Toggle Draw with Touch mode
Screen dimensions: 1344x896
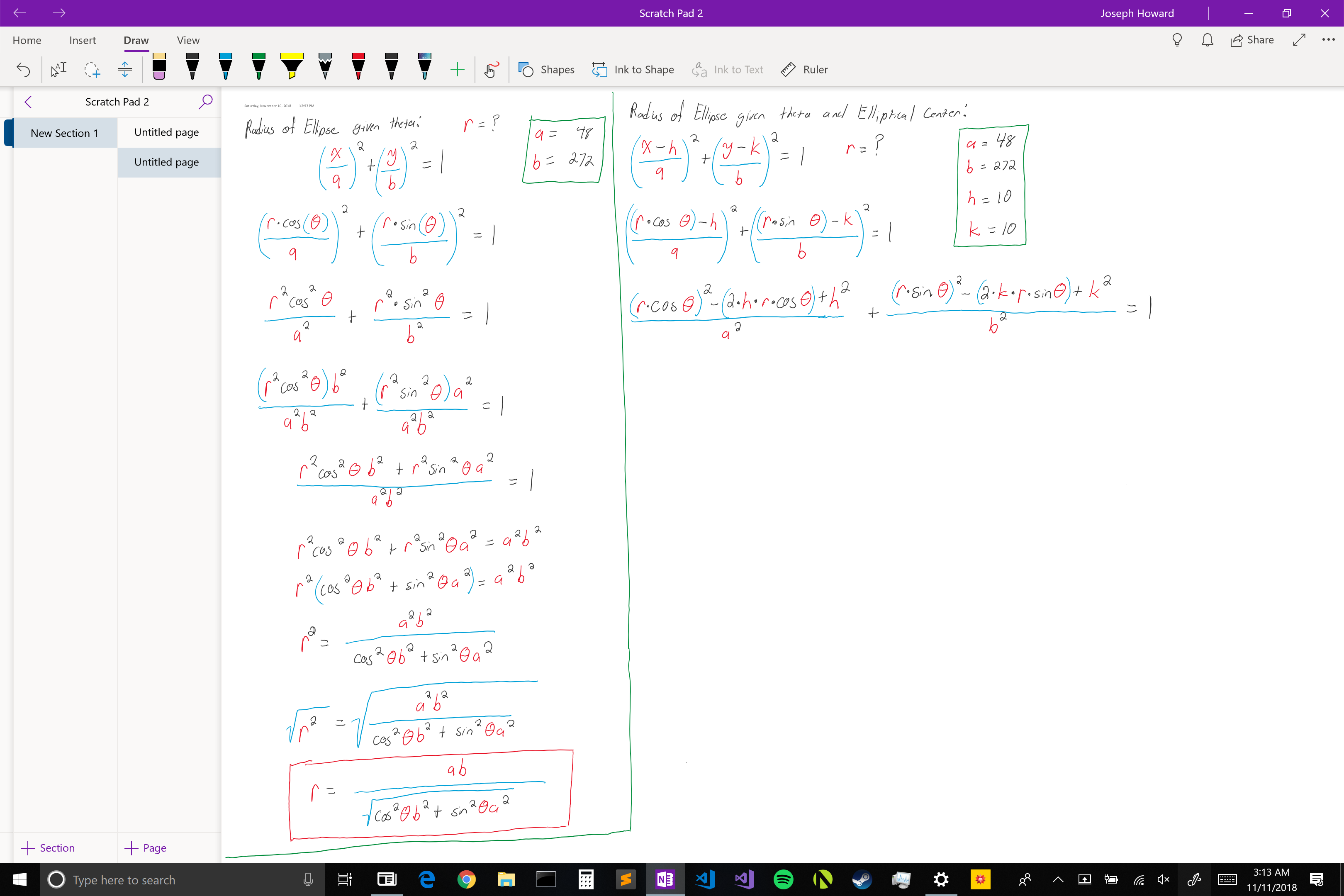(x=491, y=70)
